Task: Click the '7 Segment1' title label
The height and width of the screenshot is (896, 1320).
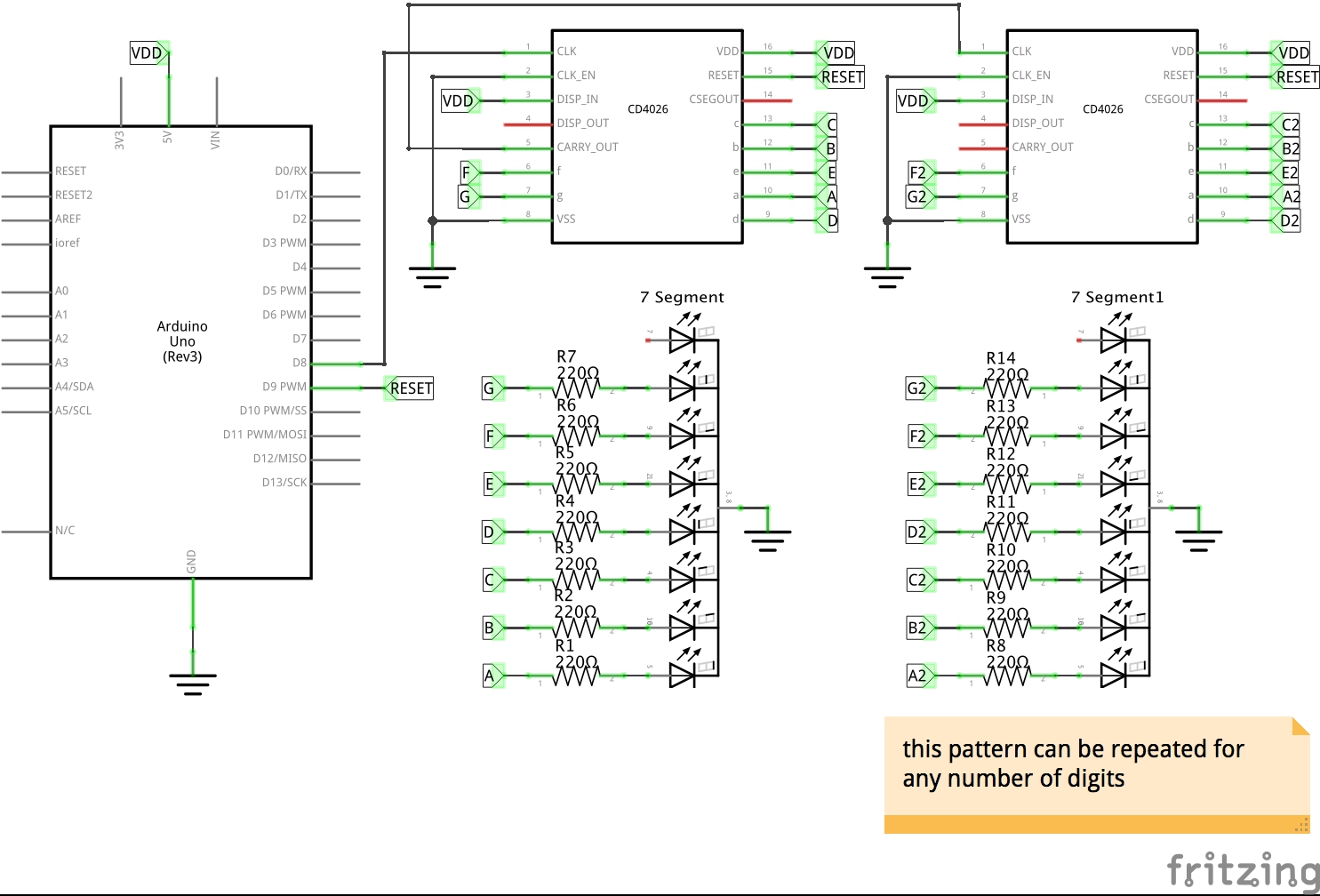Action: point(1117,297)
